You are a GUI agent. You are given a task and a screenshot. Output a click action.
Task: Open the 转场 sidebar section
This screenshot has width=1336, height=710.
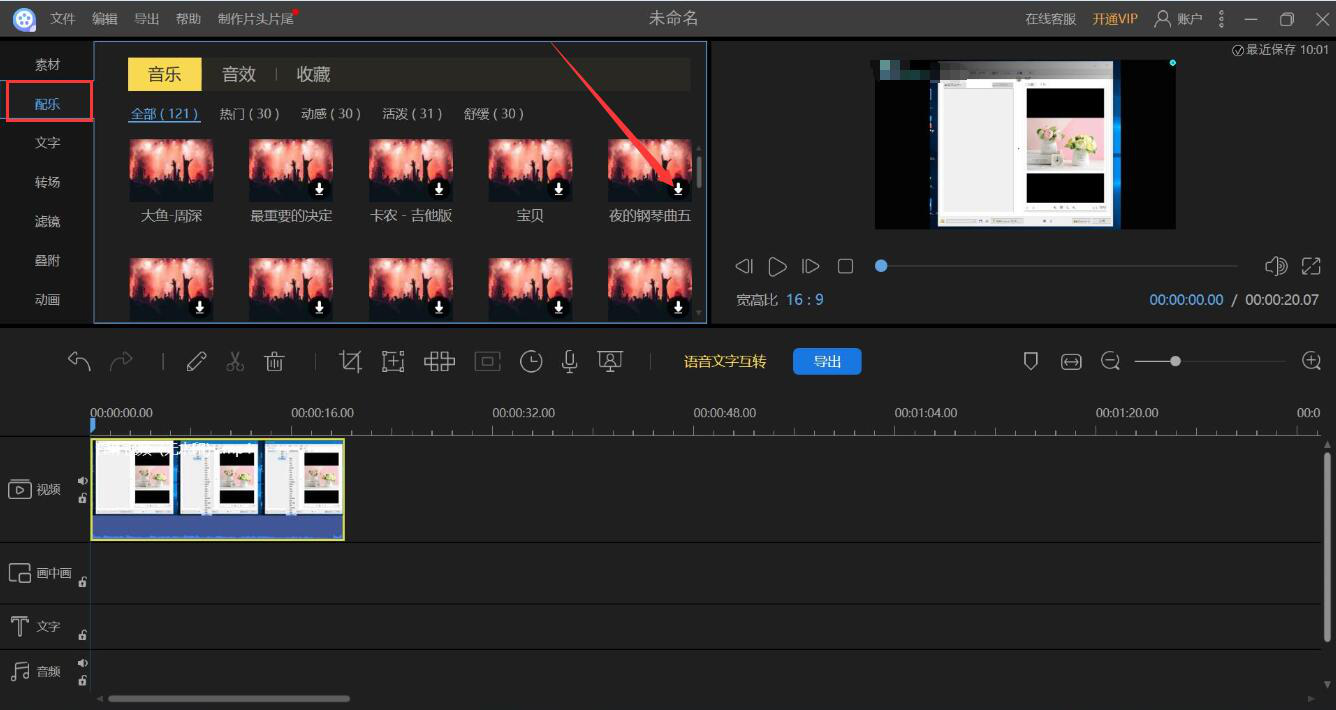pos(48,182)
